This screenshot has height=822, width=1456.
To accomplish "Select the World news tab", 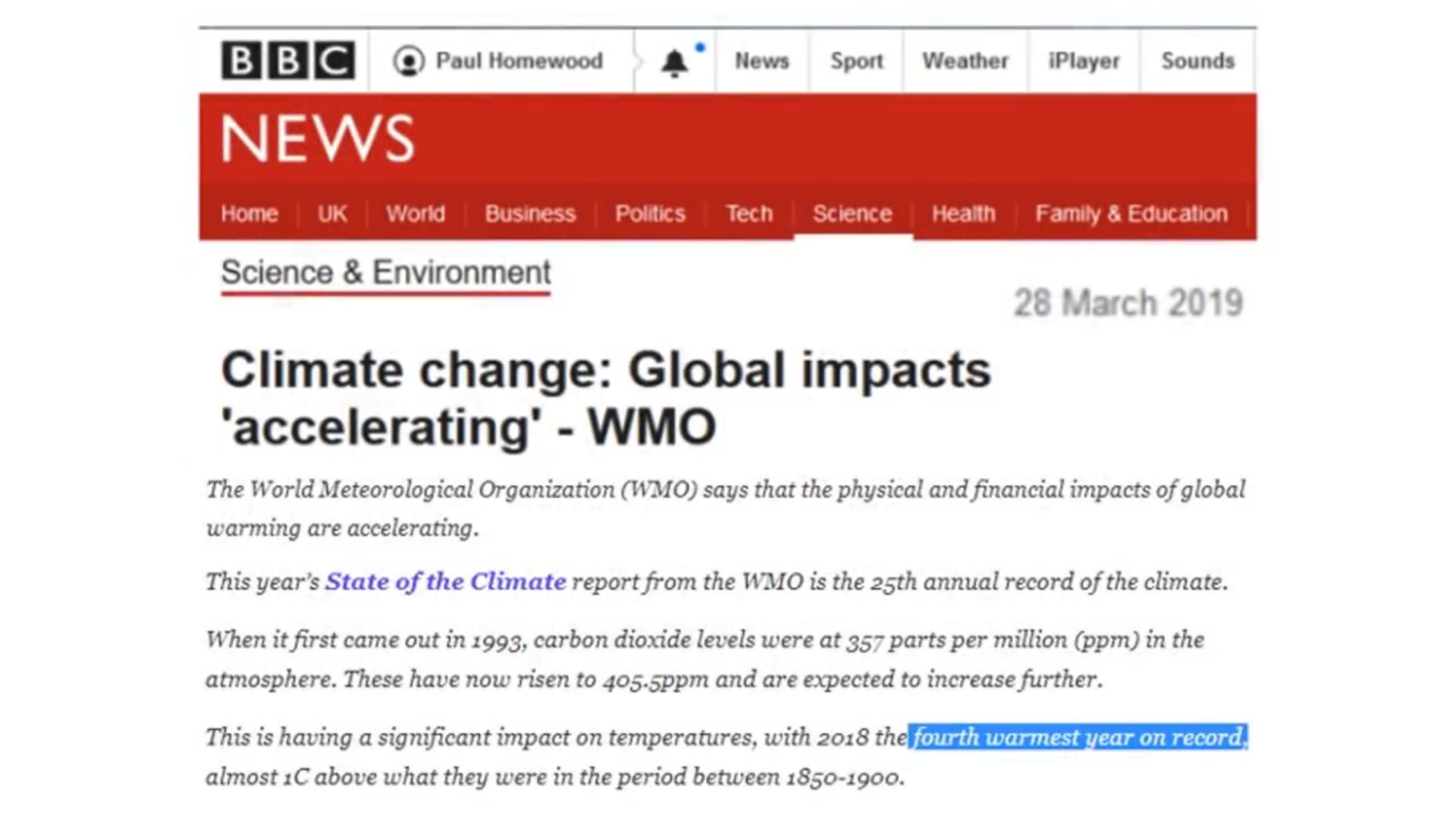I will click(x=416, y=214).
